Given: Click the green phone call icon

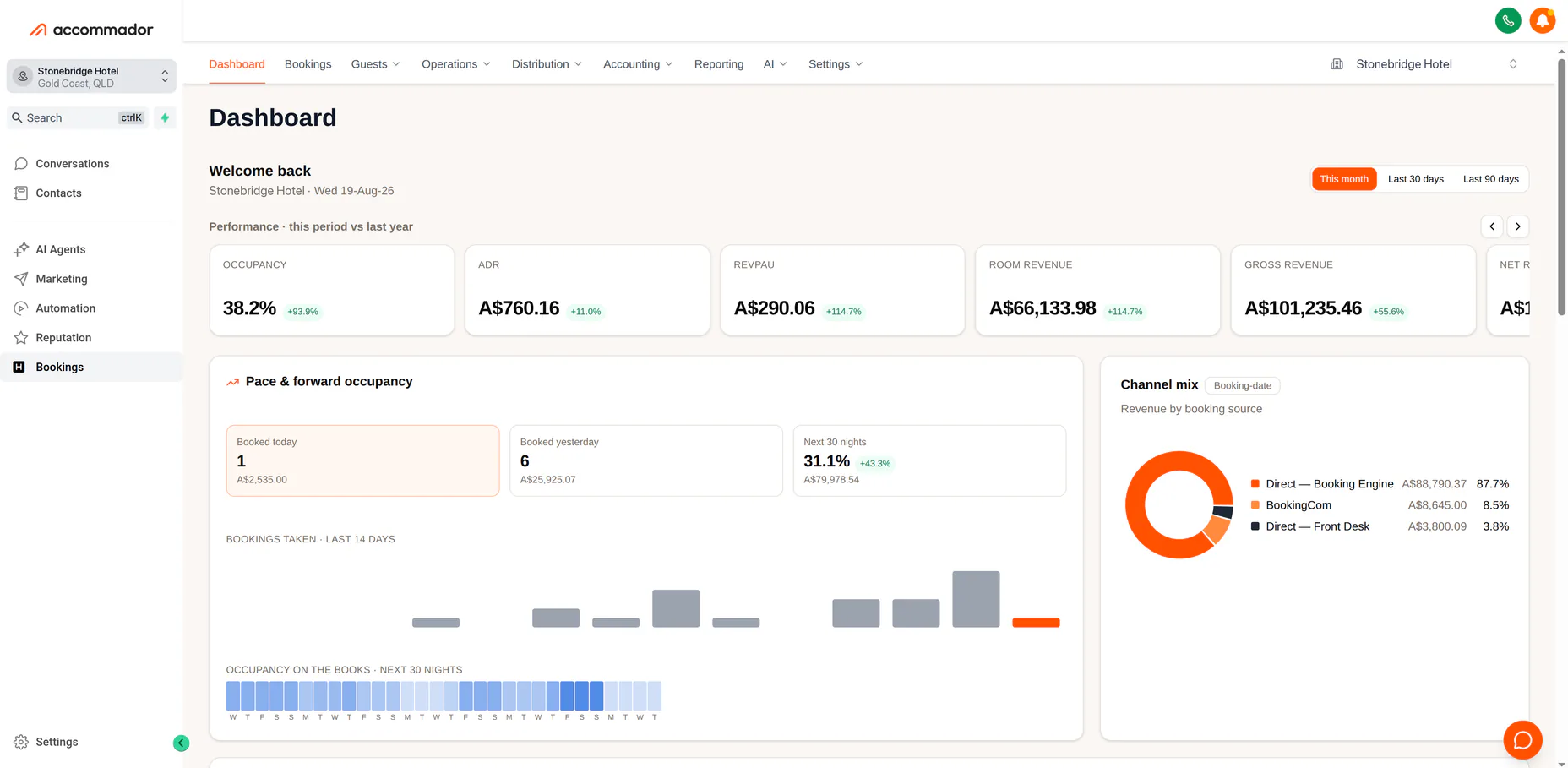Looking at the screenshot, I should point(1508,20).
